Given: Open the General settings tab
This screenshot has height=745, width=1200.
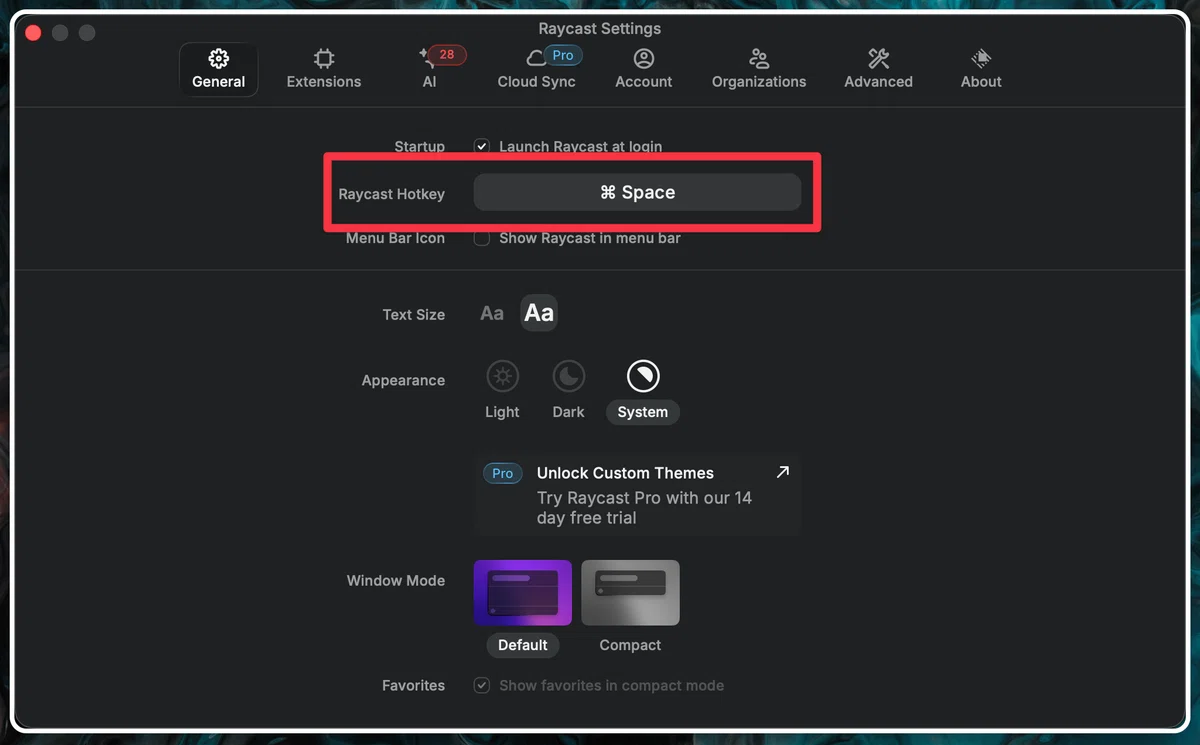Looking at the screenshot, I should pos(218,69).
